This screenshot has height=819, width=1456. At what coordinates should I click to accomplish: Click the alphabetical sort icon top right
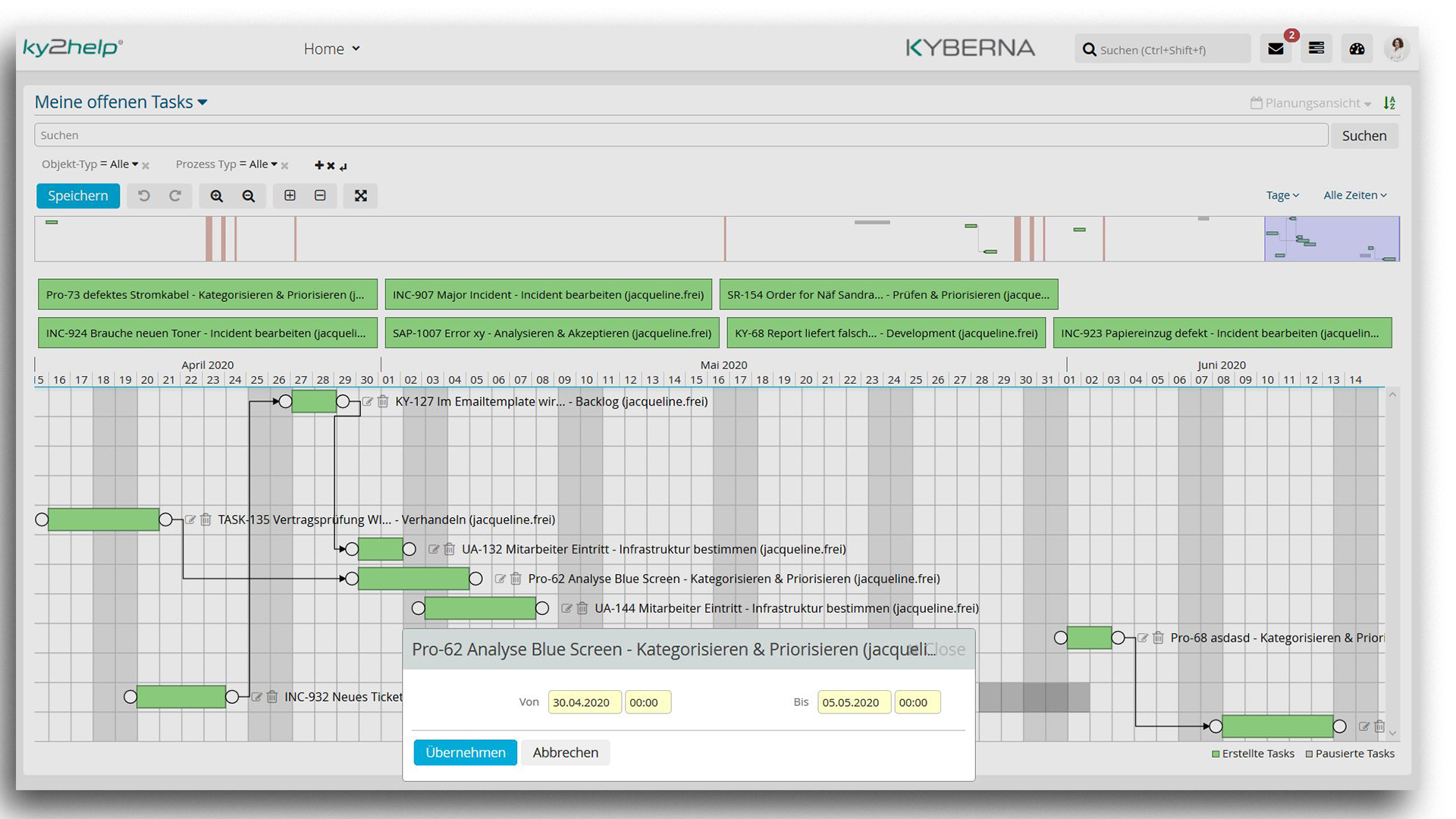tap(1389, 102)
